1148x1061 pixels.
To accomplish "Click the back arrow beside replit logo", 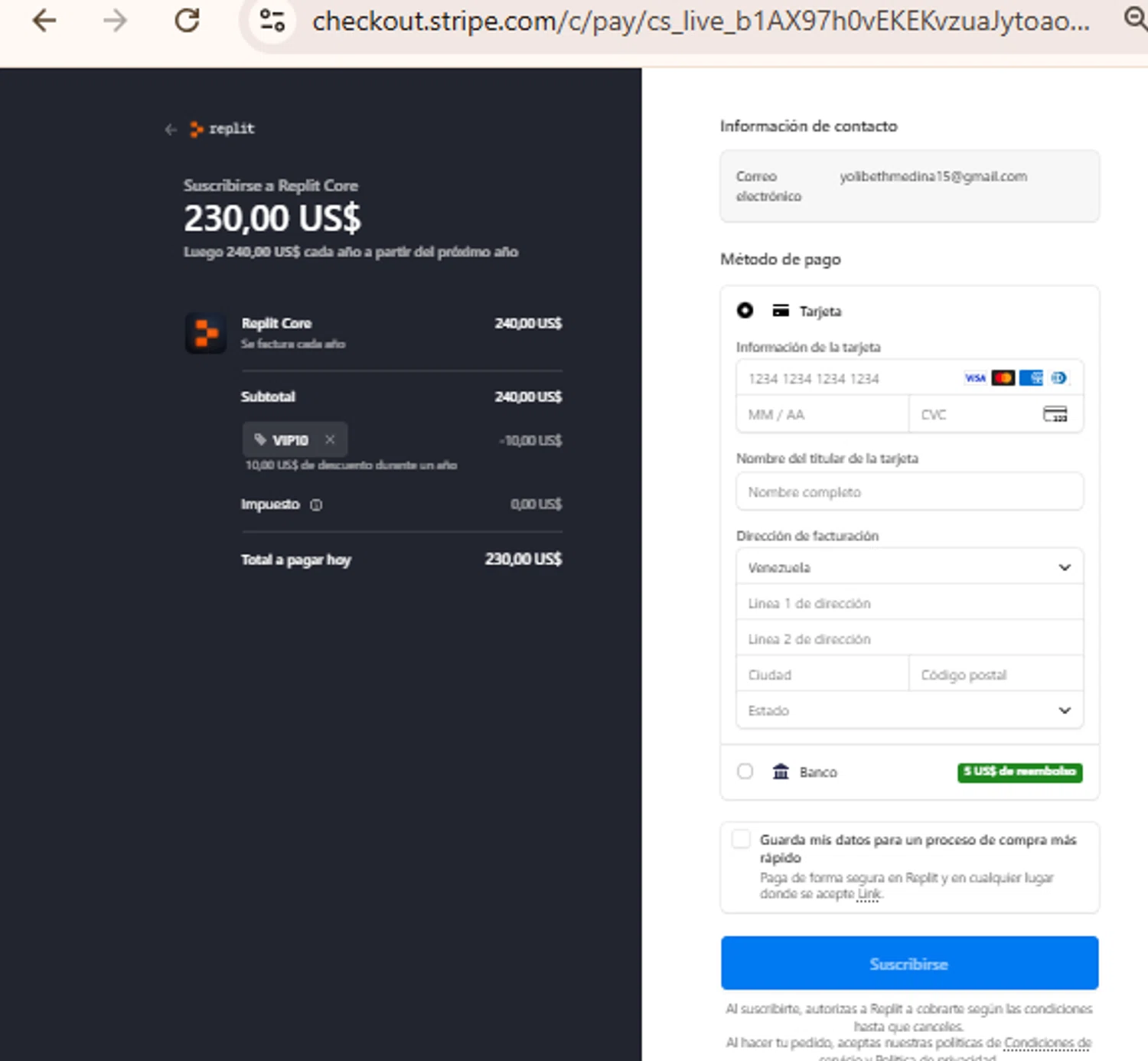I will tap(171, 129).
